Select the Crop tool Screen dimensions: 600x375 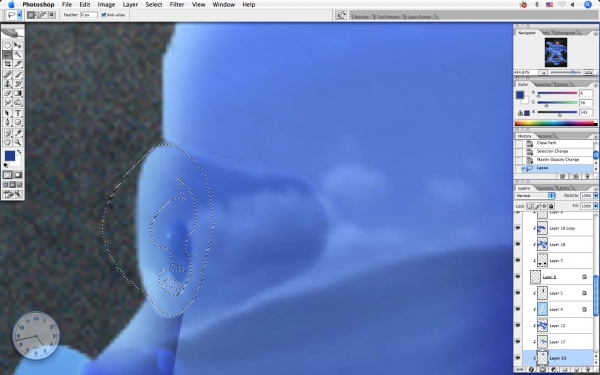point(7,64)
